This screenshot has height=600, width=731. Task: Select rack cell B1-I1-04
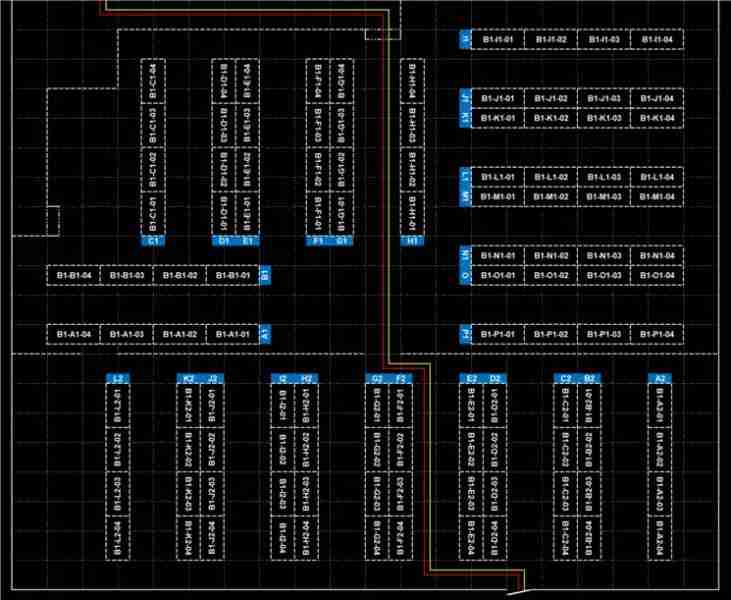pyautogui.click(x=657, y=40)
